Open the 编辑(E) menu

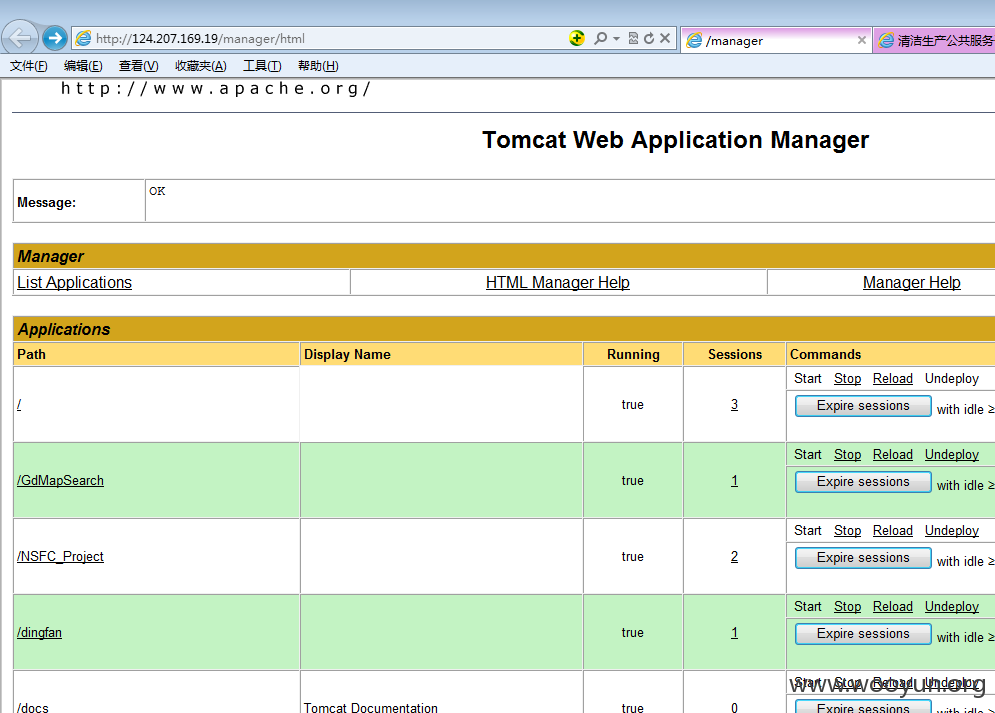click(83, 66)
